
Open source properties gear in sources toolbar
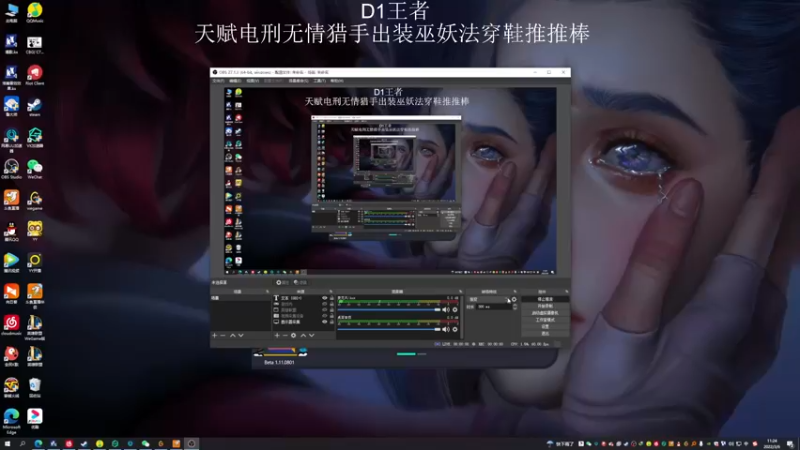(293, 335)
